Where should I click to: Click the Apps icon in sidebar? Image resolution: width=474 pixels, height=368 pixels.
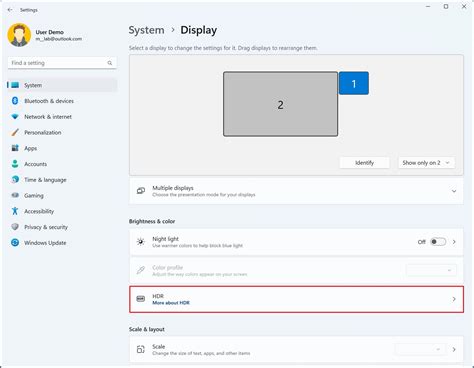coord(15,148)
